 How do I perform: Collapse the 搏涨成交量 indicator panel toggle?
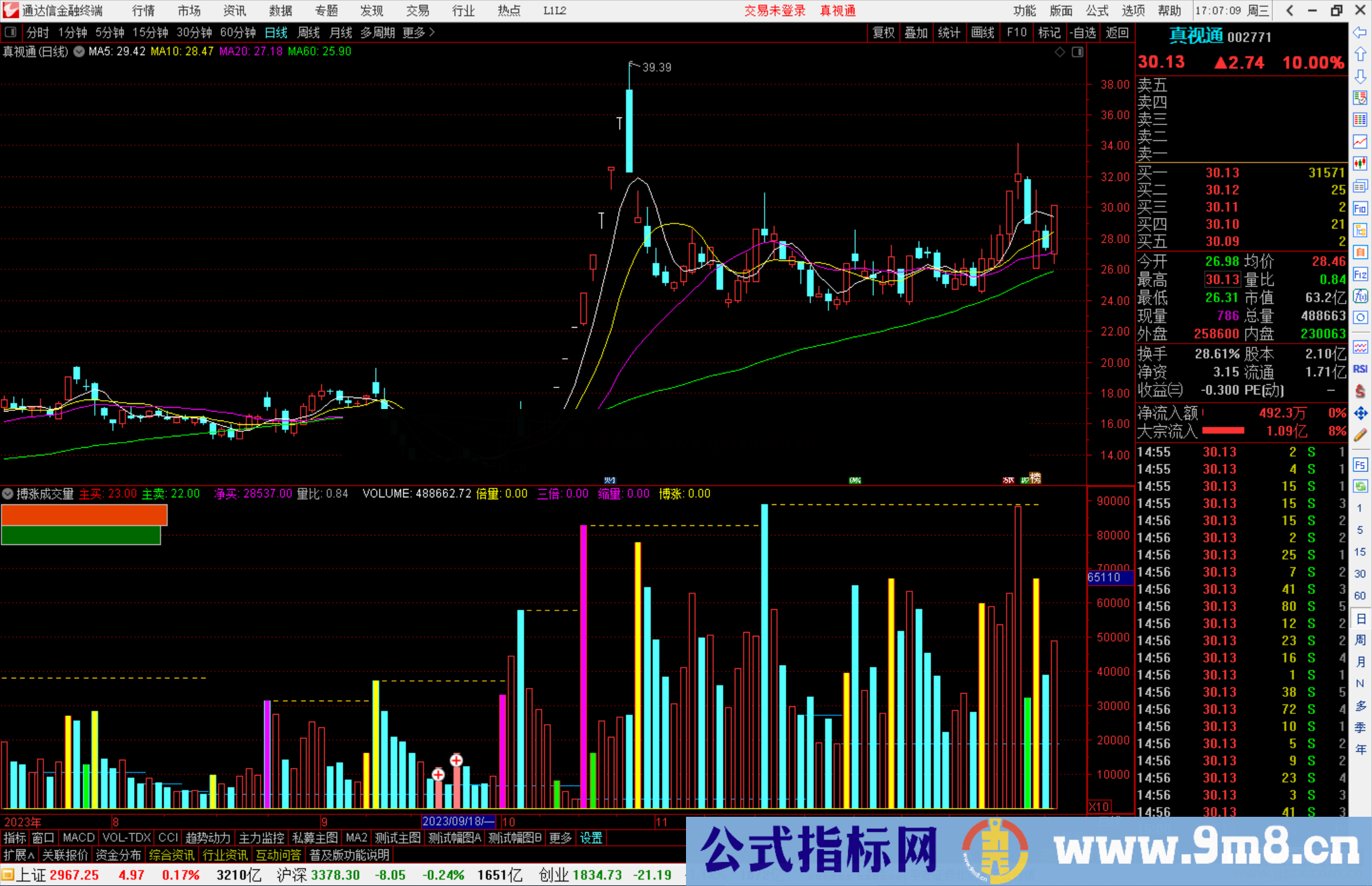pyautogui.click(x=8, y=493)
